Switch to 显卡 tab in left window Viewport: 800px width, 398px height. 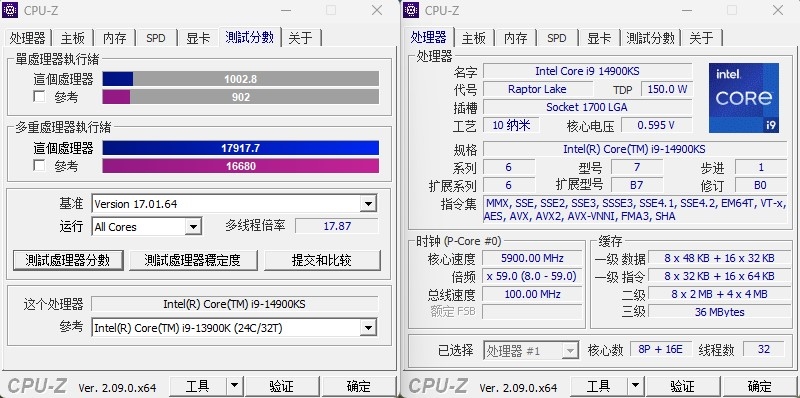click(x=198, y=38)
